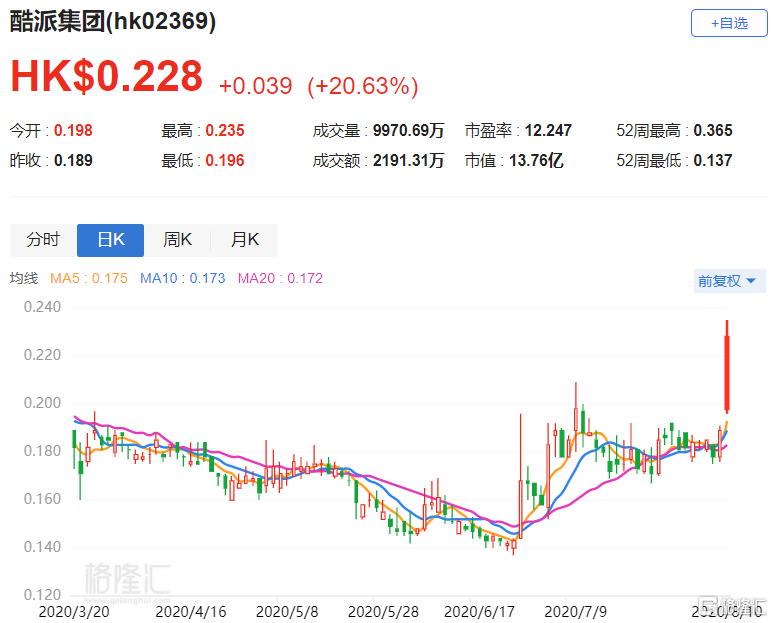
Task: Click the day high value 0.235
Action: 225,131
